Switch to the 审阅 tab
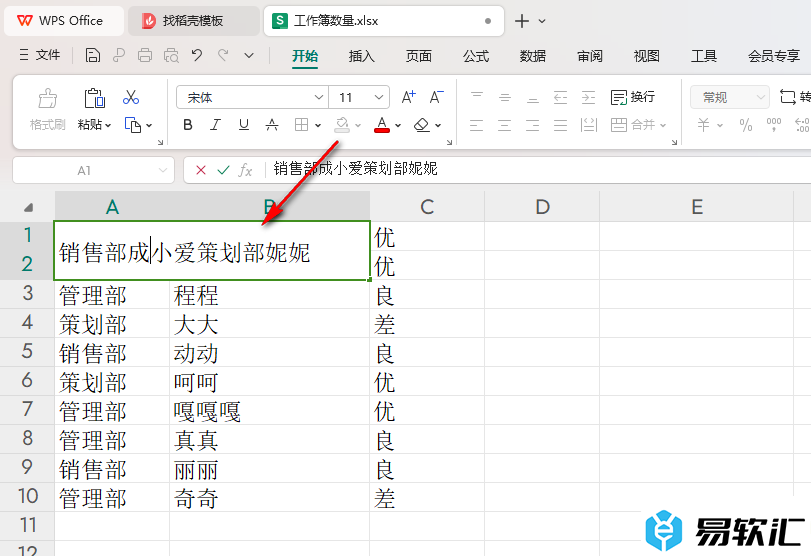811x556 pixels. pyautogui.click(x=590, y=56)
